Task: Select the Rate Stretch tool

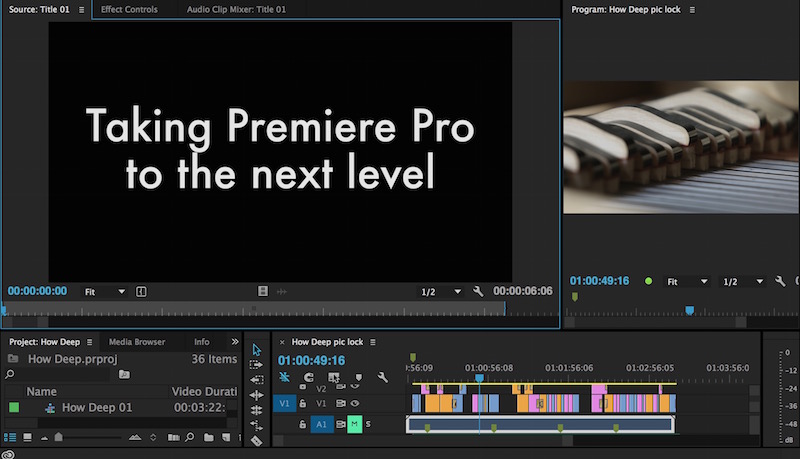Action: click(x=256, y=424)
